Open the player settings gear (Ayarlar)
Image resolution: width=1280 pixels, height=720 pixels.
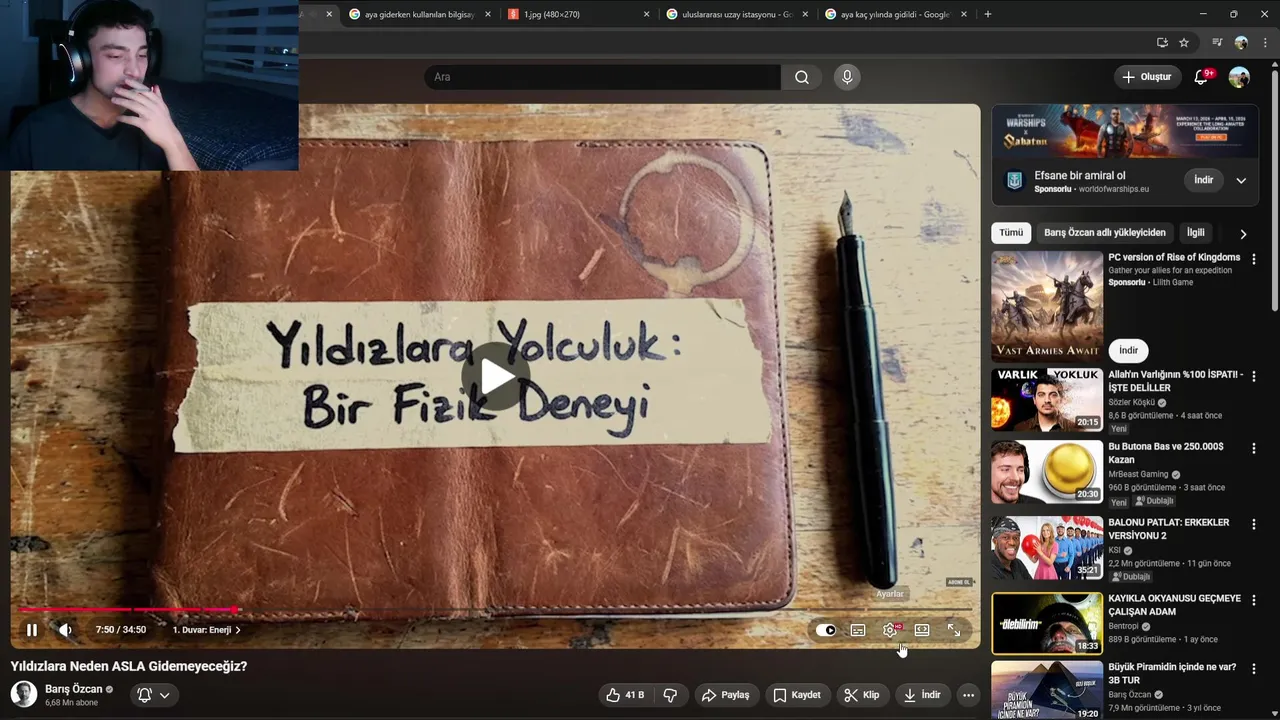pyautogui.click(x=890, y=630)
